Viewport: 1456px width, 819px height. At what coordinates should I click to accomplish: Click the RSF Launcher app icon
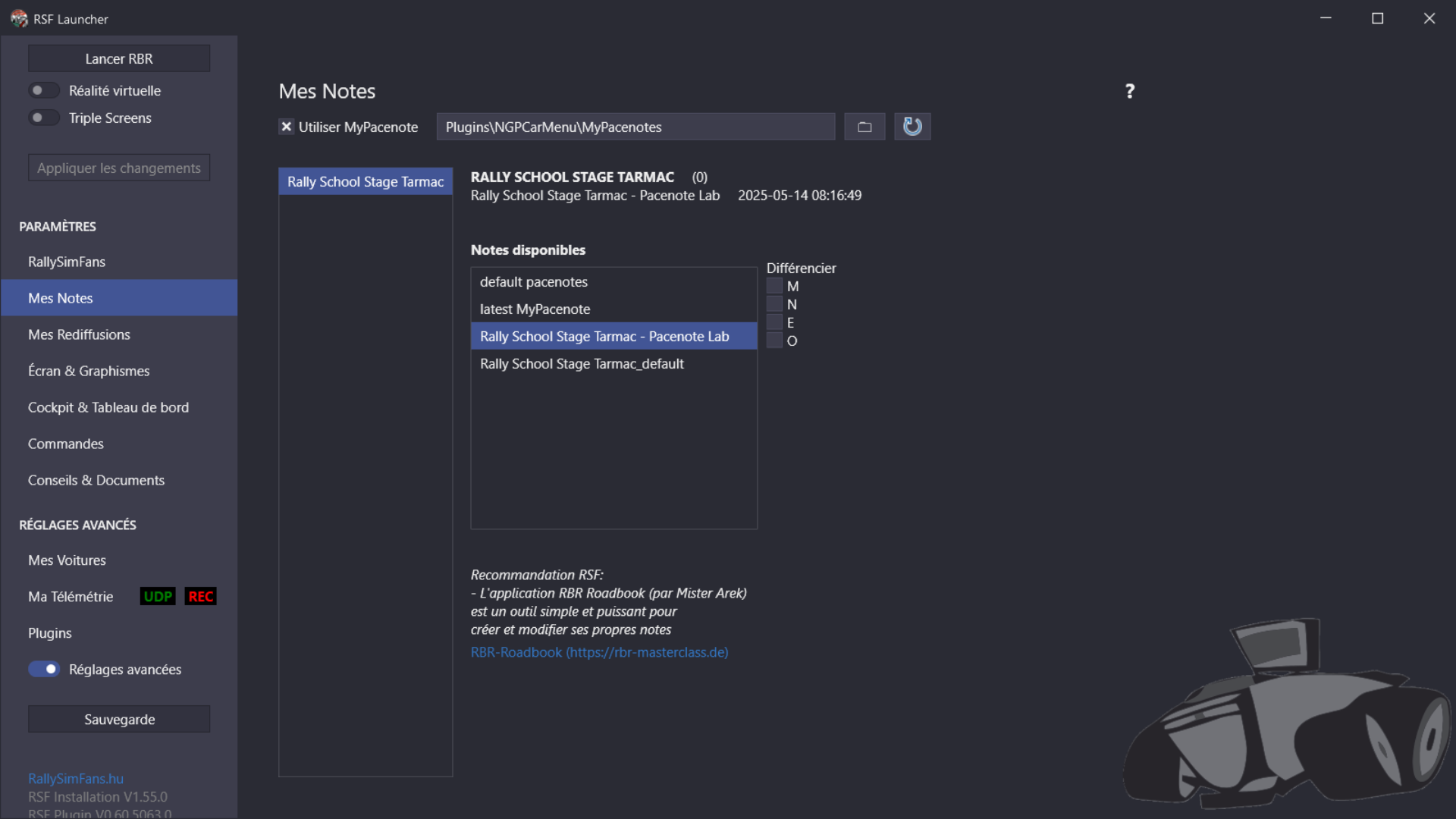point(18,19)
